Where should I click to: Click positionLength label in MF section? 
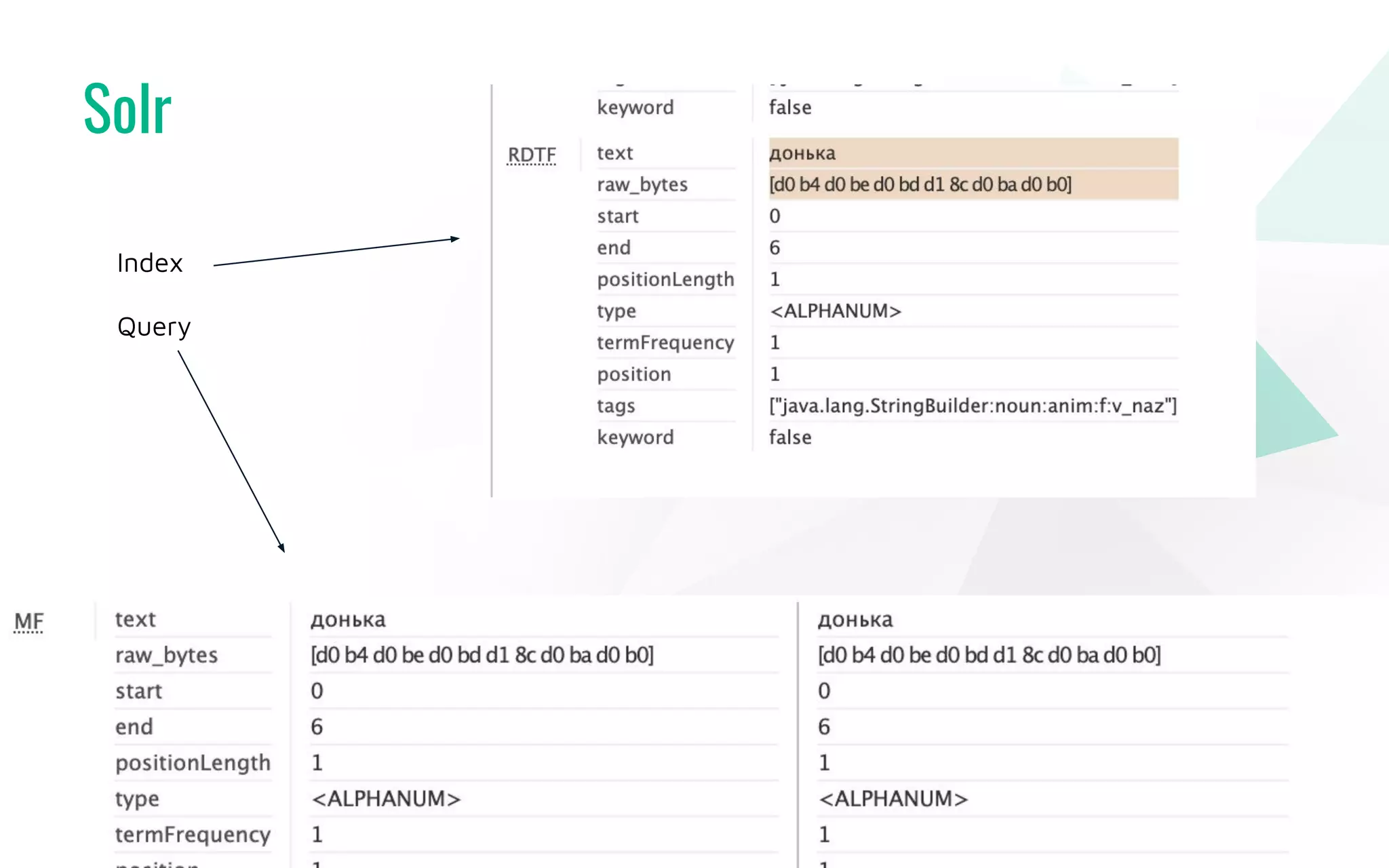[x=193, y=763]
